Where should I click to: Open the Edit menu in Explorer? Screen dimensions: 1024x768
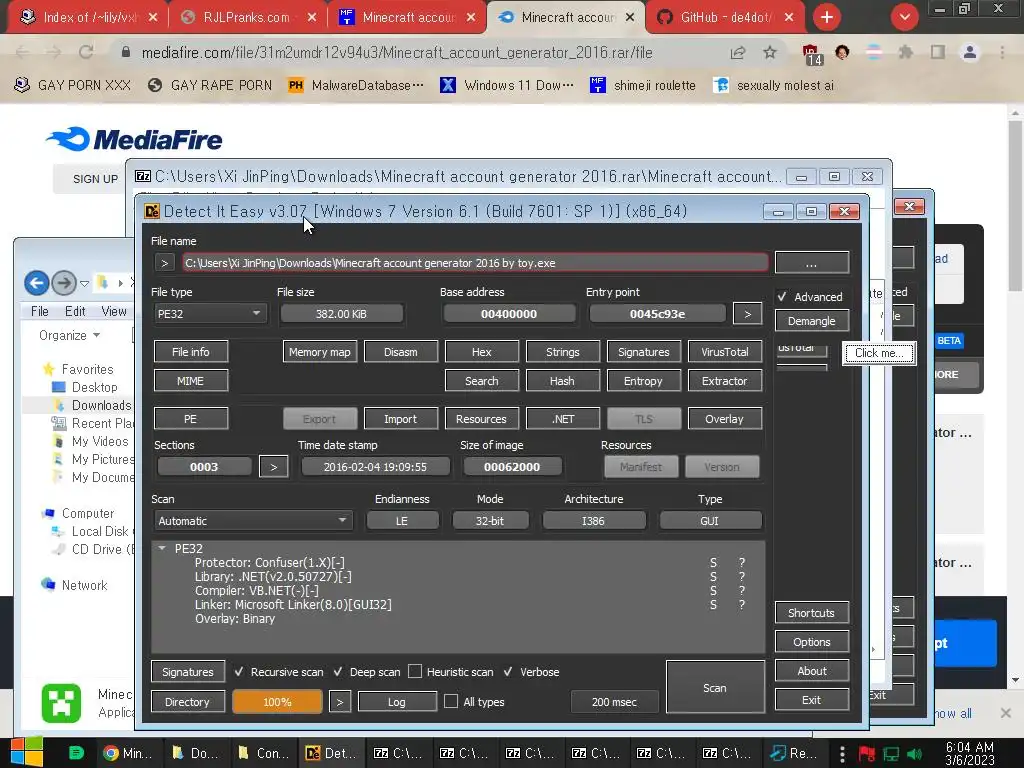pos(75,312)
